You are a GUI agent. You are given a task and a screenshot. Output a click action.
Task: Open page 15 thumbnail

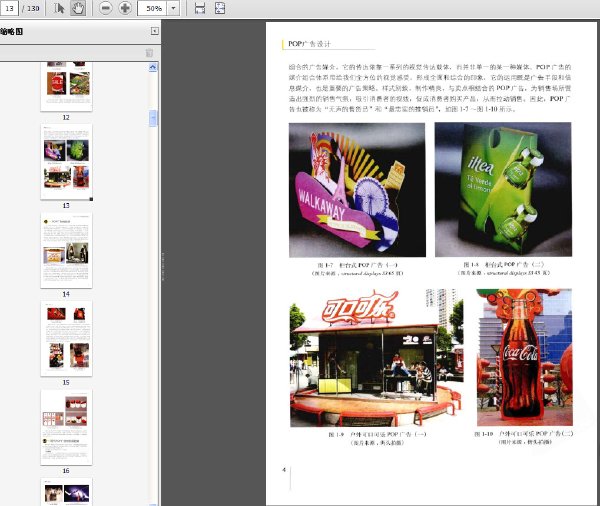(66, 338)
